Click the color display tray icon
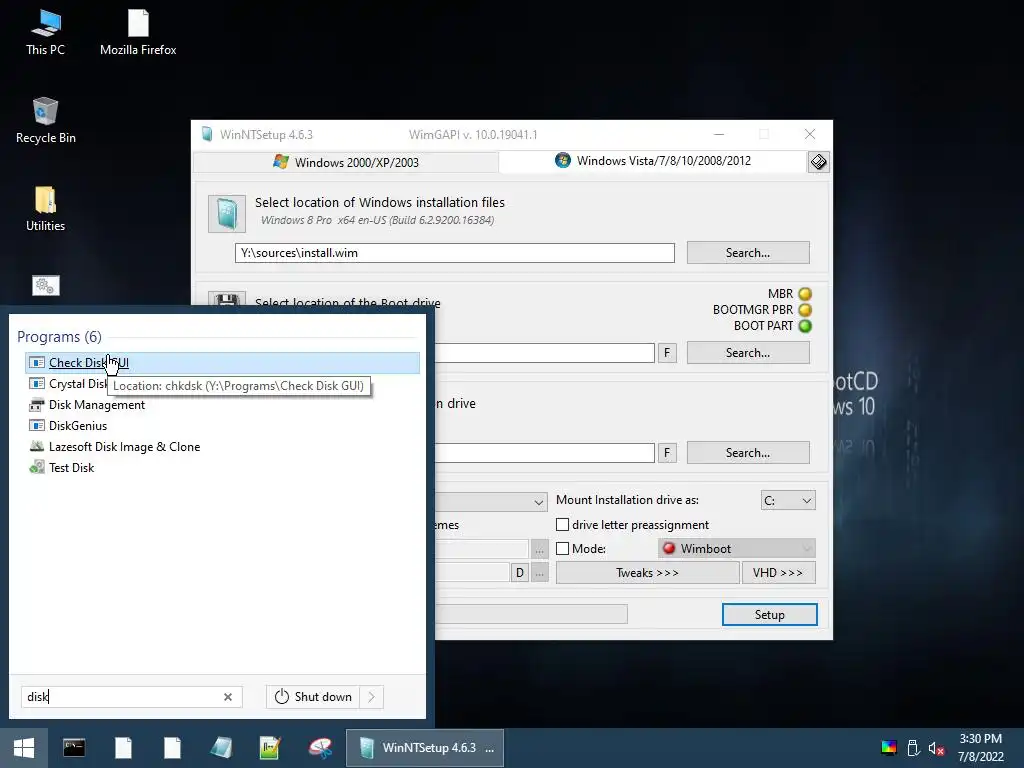The width and height of the screenshot is (1024, 768). point(889,748)
